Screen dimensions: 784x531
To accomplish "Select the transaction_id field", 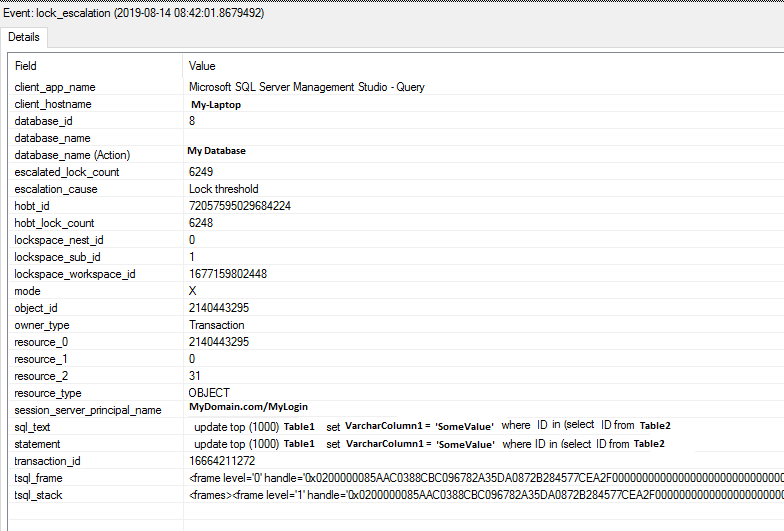I will pos(48,461).
